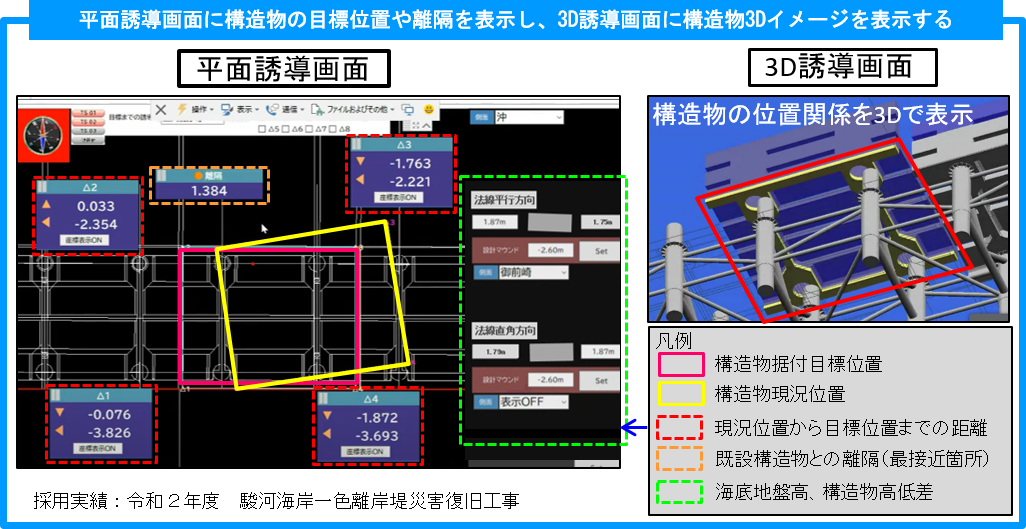Viewport: 1026px width, 529px height.
Task: Select the TS 02 button
Action: 88,122
